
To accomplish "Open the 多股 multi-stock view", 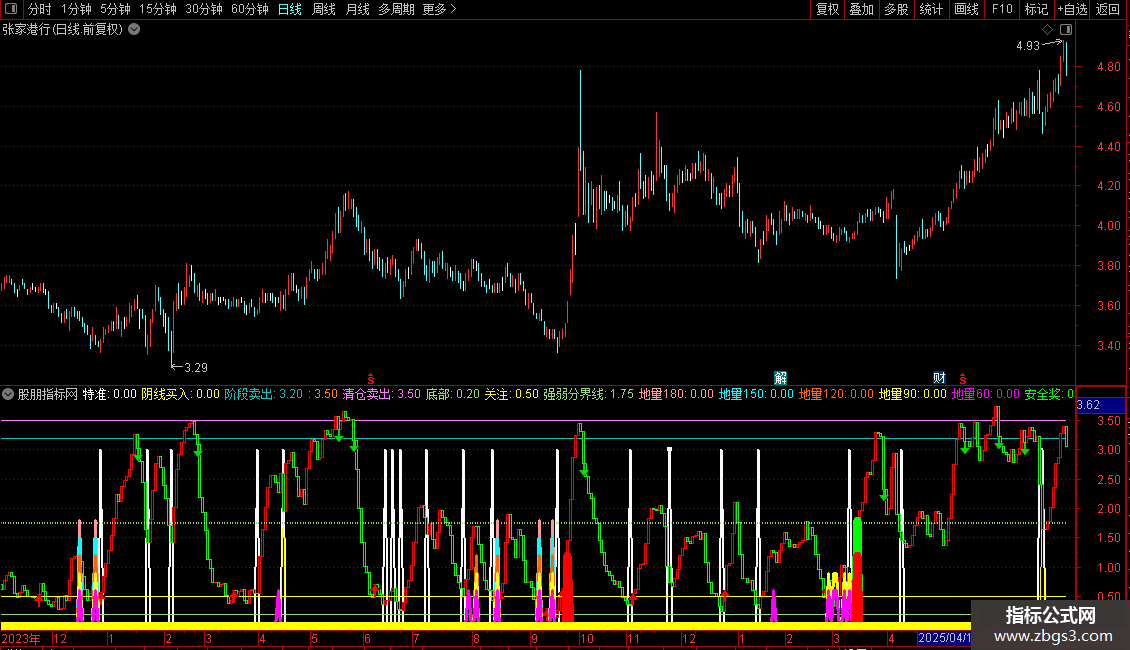I will 897,9.
